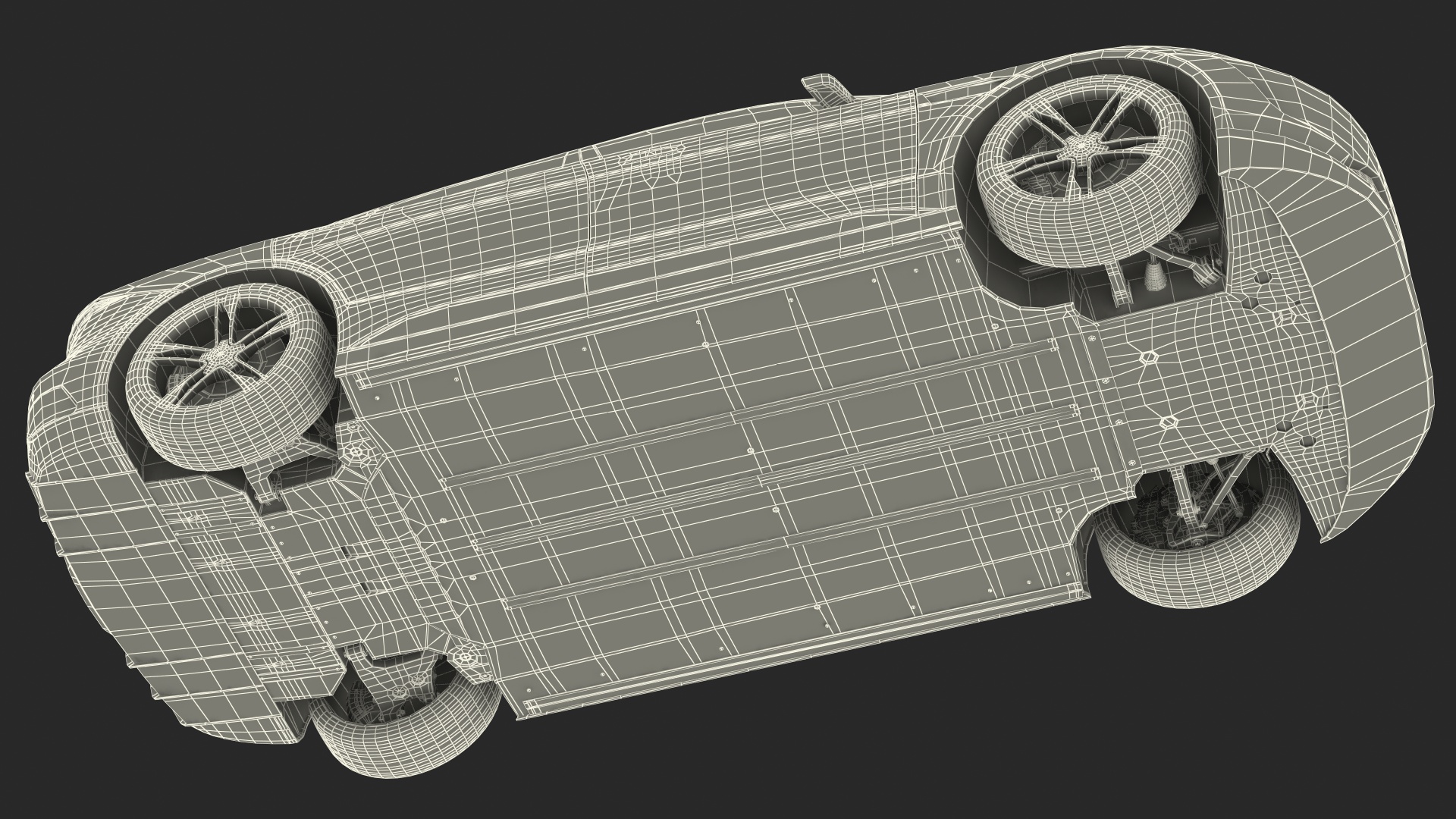Click the round mount near rear-left wheel

coord(354,450)
